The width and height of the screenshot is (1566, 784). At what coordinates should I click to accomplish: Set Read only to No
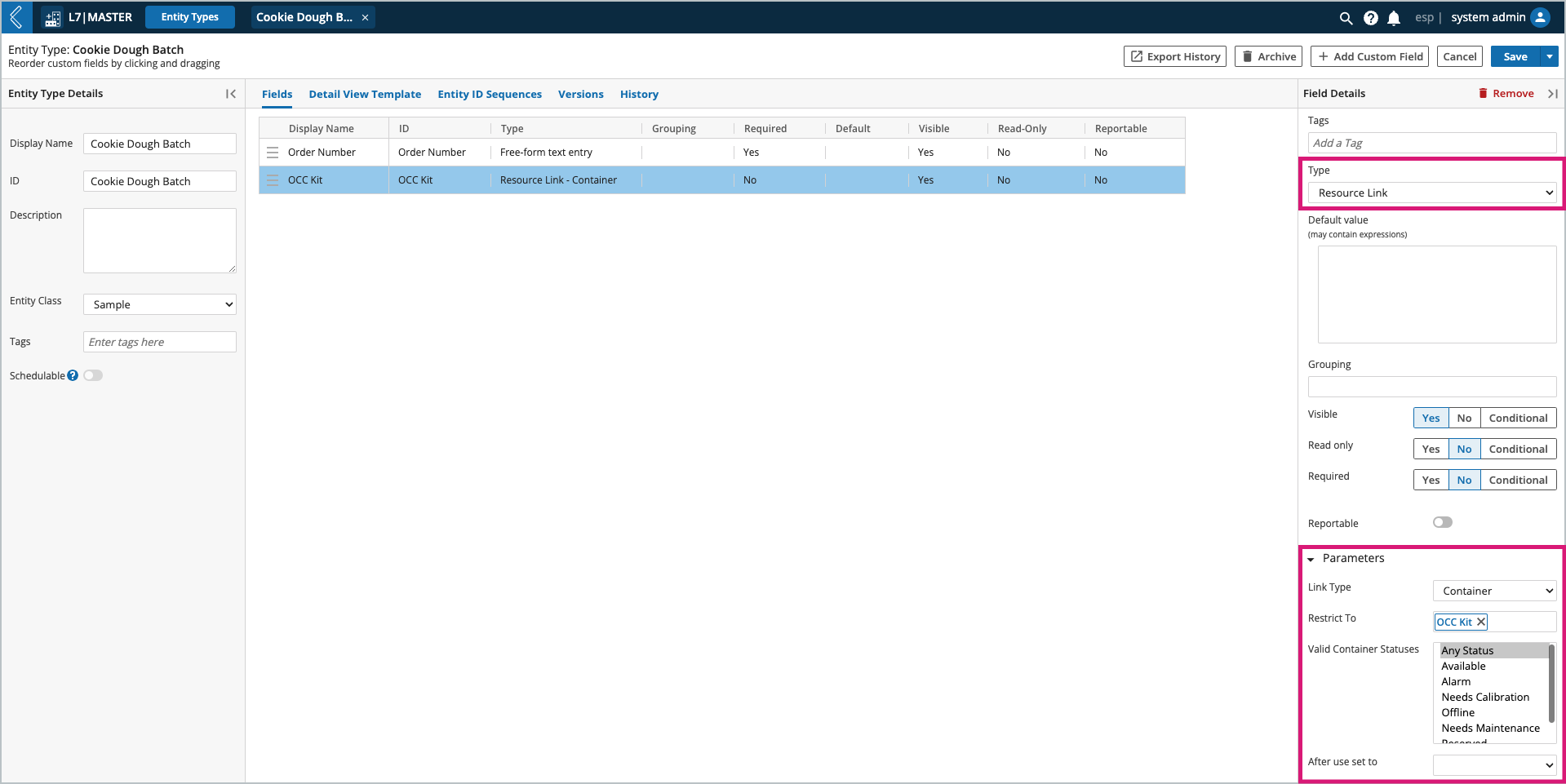[1465, 449]
